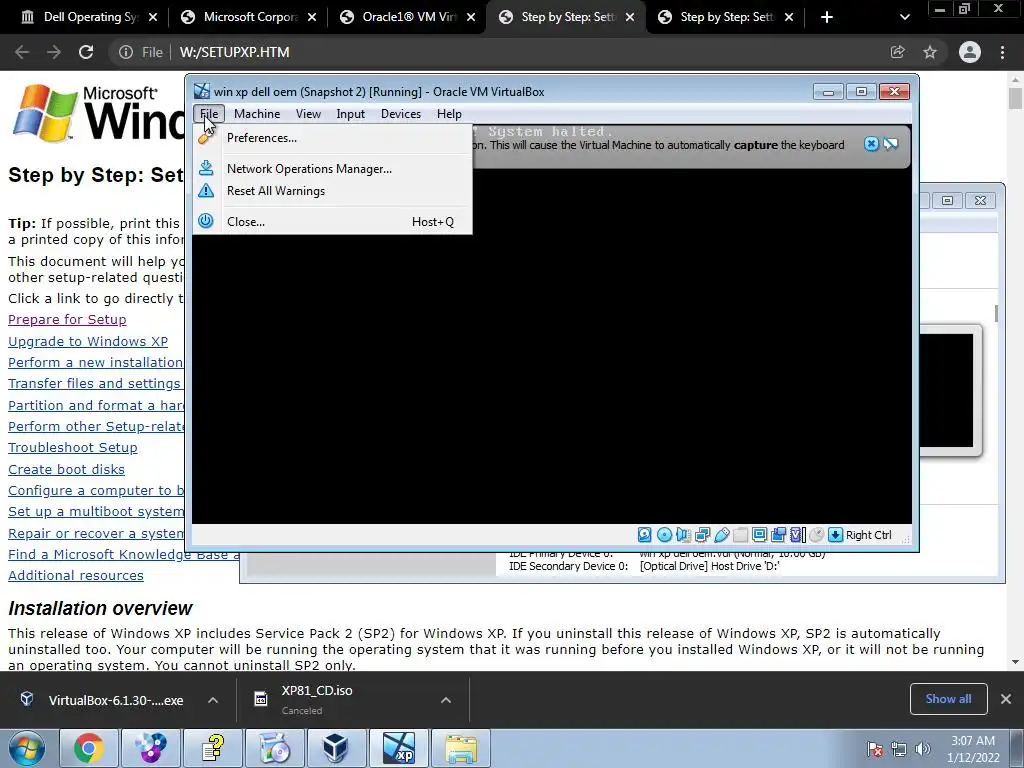
Task: Click the don't-show-again icon on the capture notification
Action: (891, 144)
